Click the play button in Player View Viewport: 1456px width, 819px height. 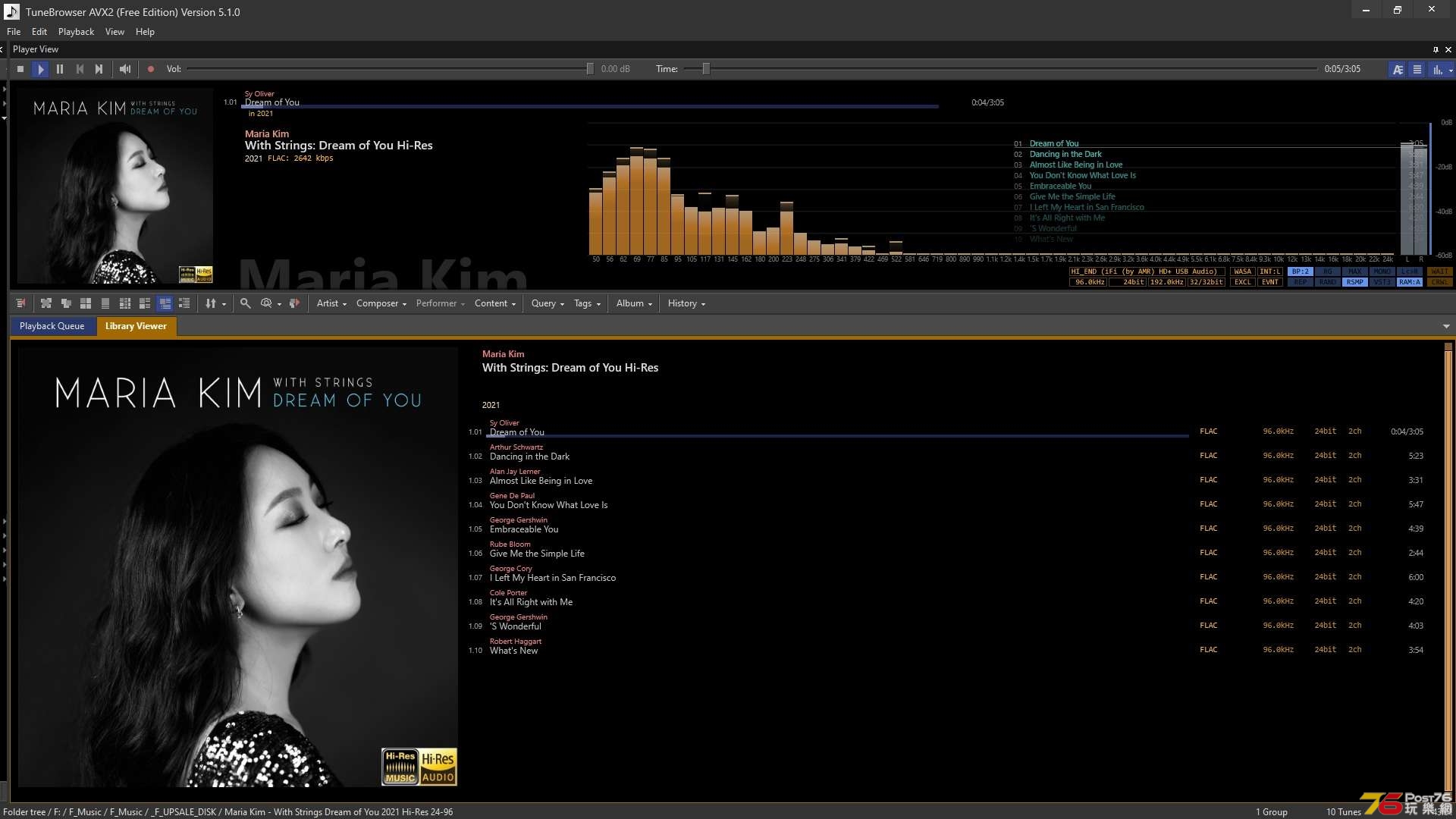[40, 69]
